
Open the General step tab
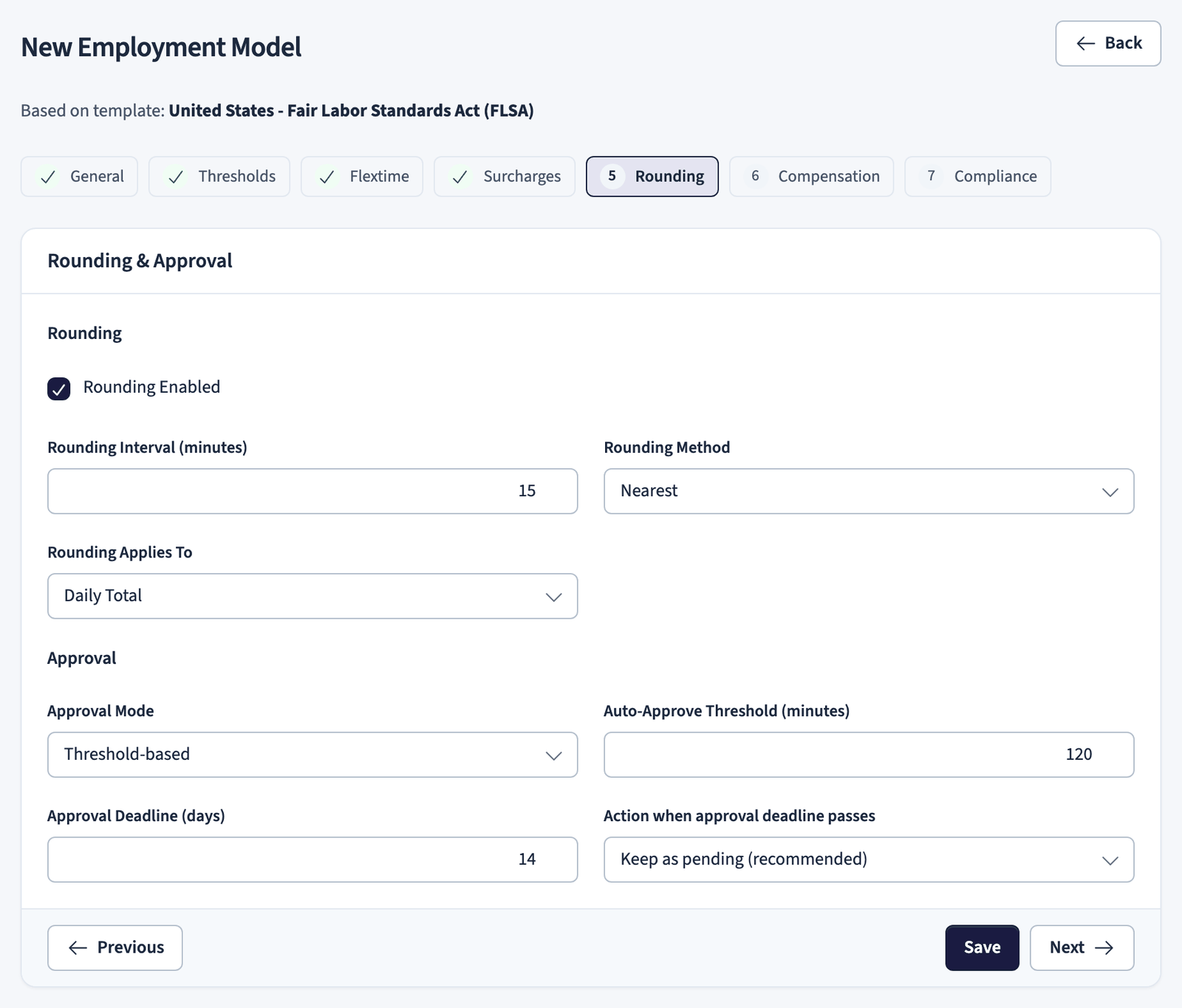(x=80, y=176)
